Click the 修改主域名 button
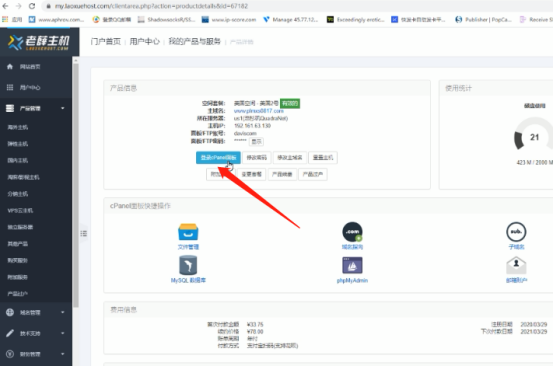 [290, 158]
